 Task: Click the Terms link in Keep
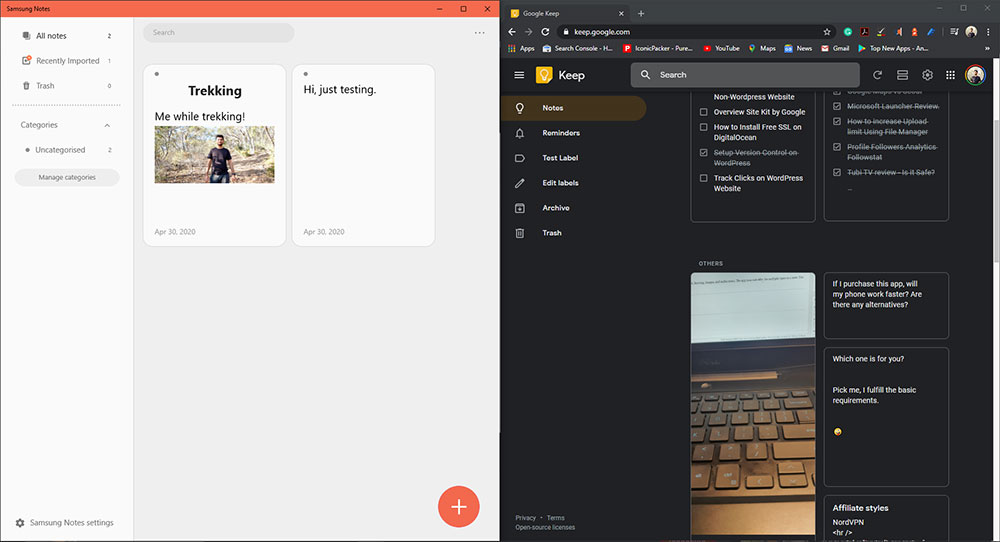pyautogui.click(x=555, y=518)
